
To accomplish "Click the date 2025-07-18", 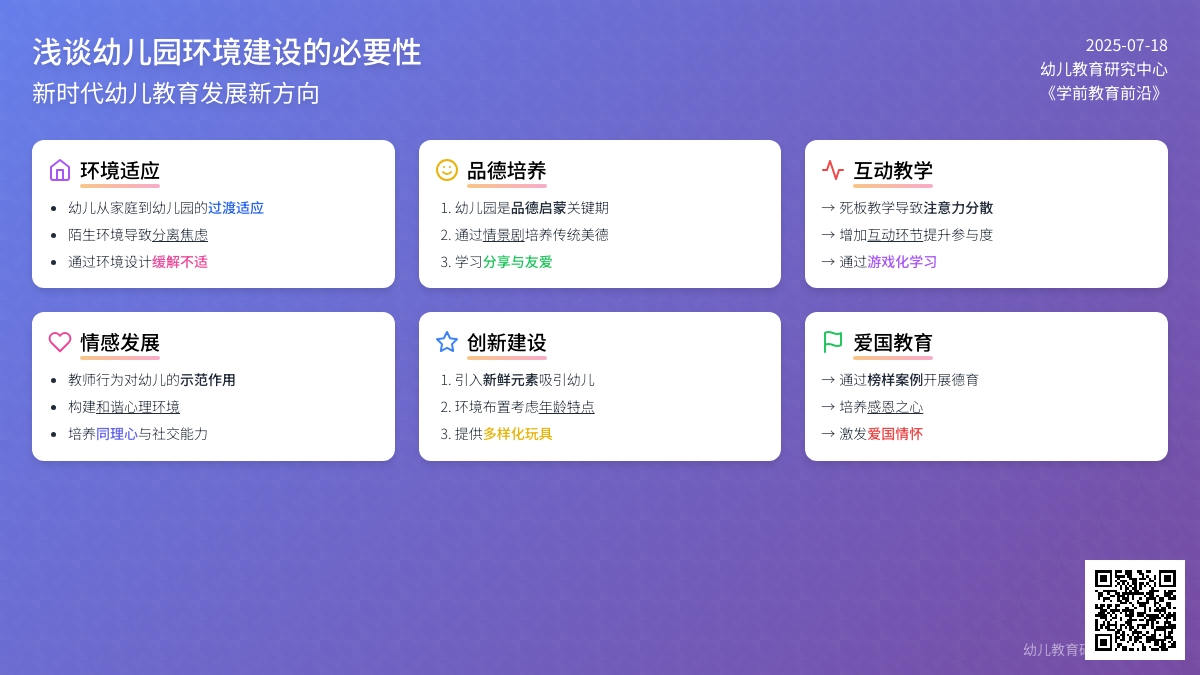I will tap(1127, 45).
